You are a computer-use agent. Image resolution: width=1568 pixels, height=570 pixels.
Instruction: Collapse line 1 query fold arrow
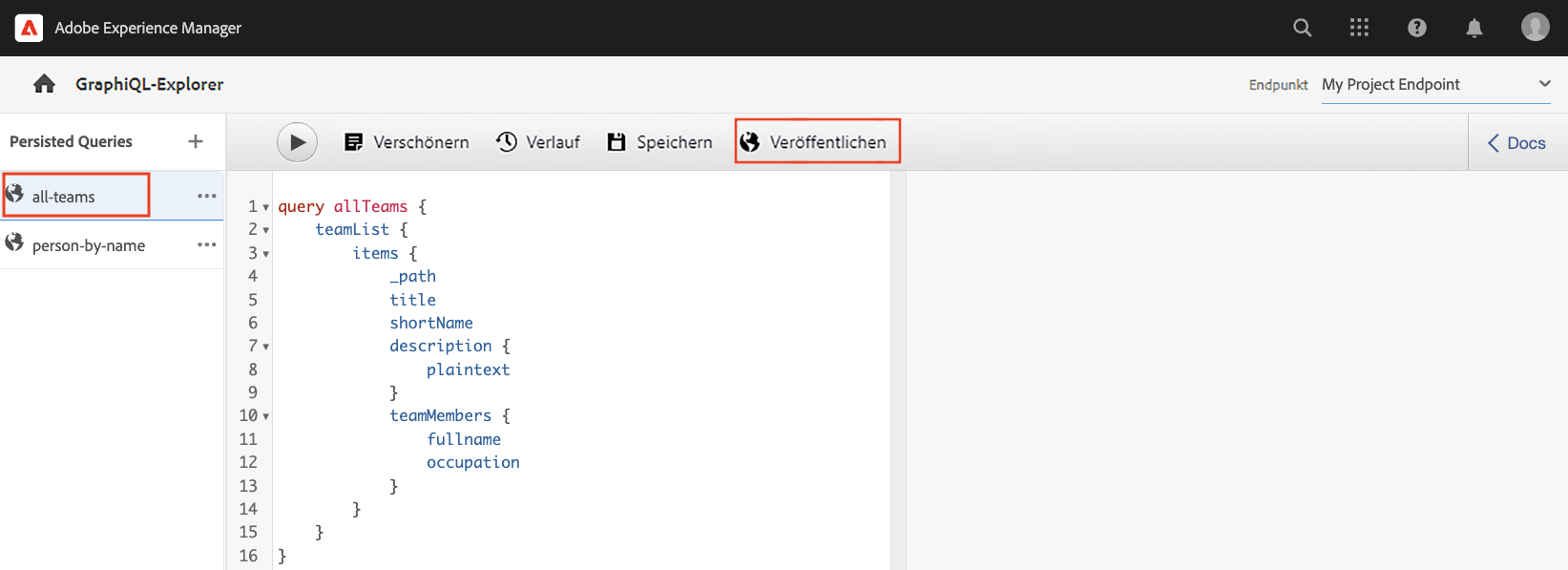pos(266,207)
